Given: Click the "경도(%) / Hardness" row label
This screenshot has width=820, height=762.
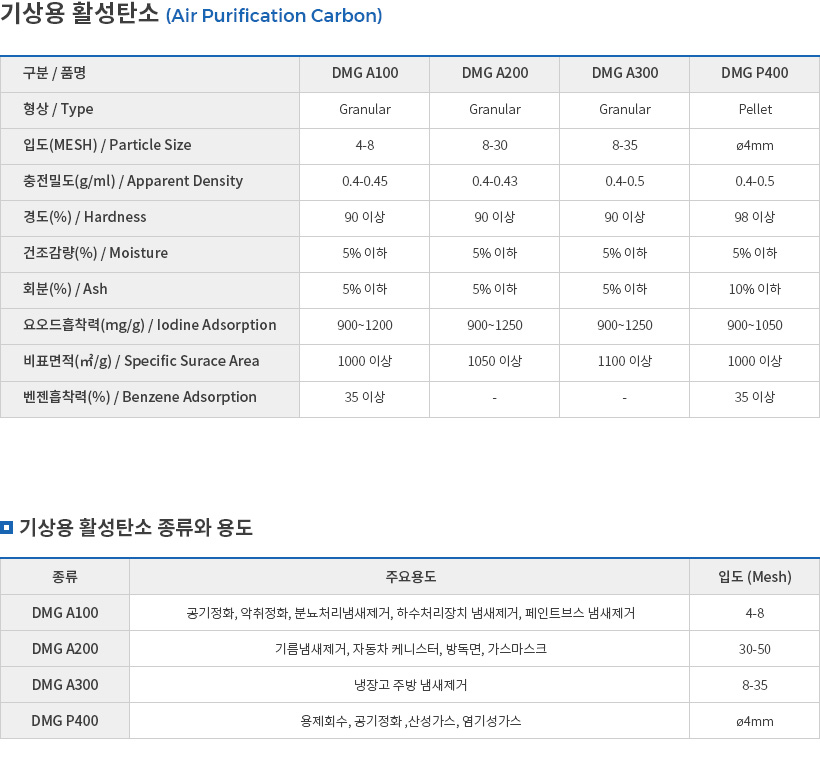Looking at the screenshot, I should pos(85,217).
